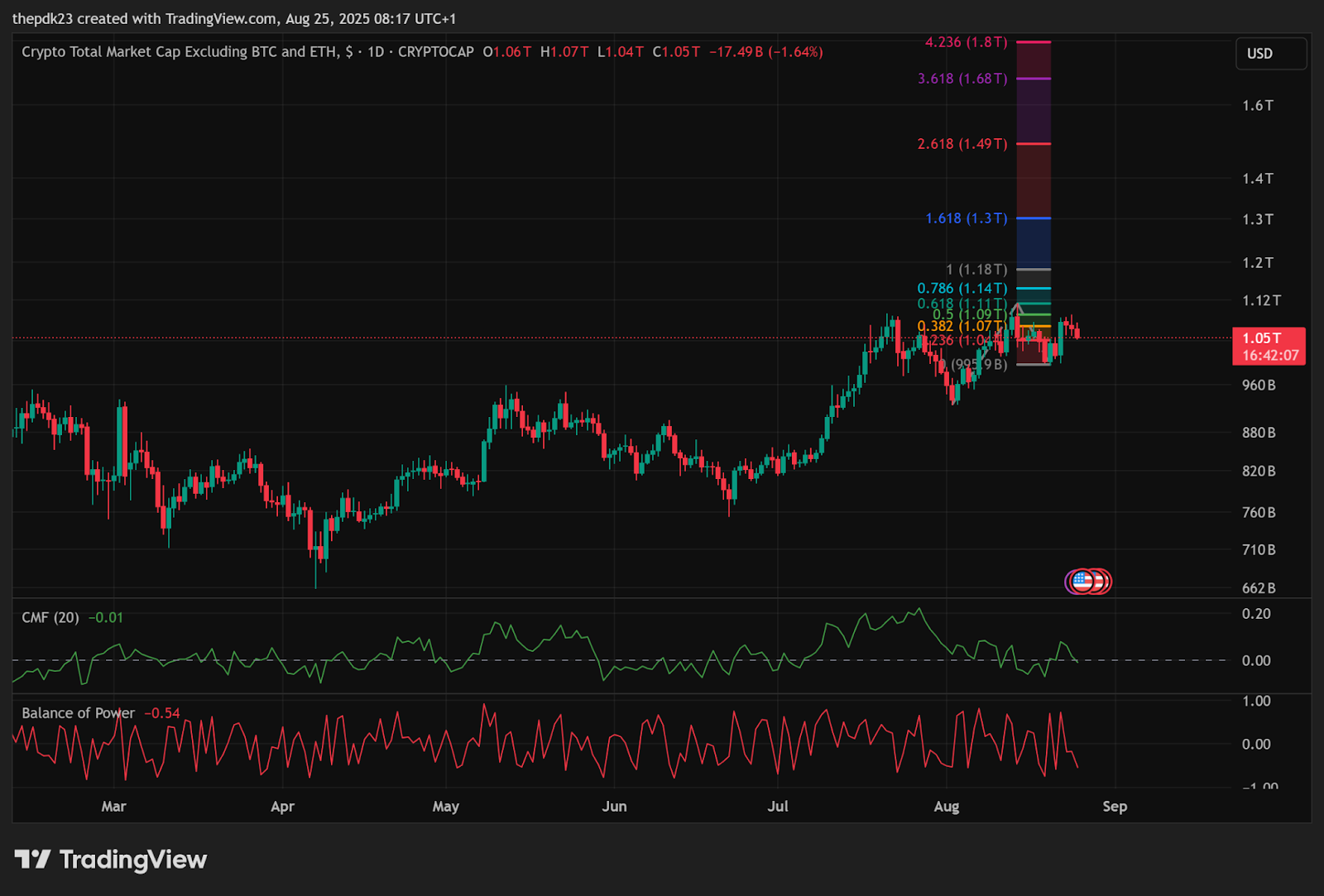Image resolution: width=1324 pixels, height=896 pixels.
Task: Click the red 2.618 (1.49T) Fibonacci level
Action: pos(1033,144)
